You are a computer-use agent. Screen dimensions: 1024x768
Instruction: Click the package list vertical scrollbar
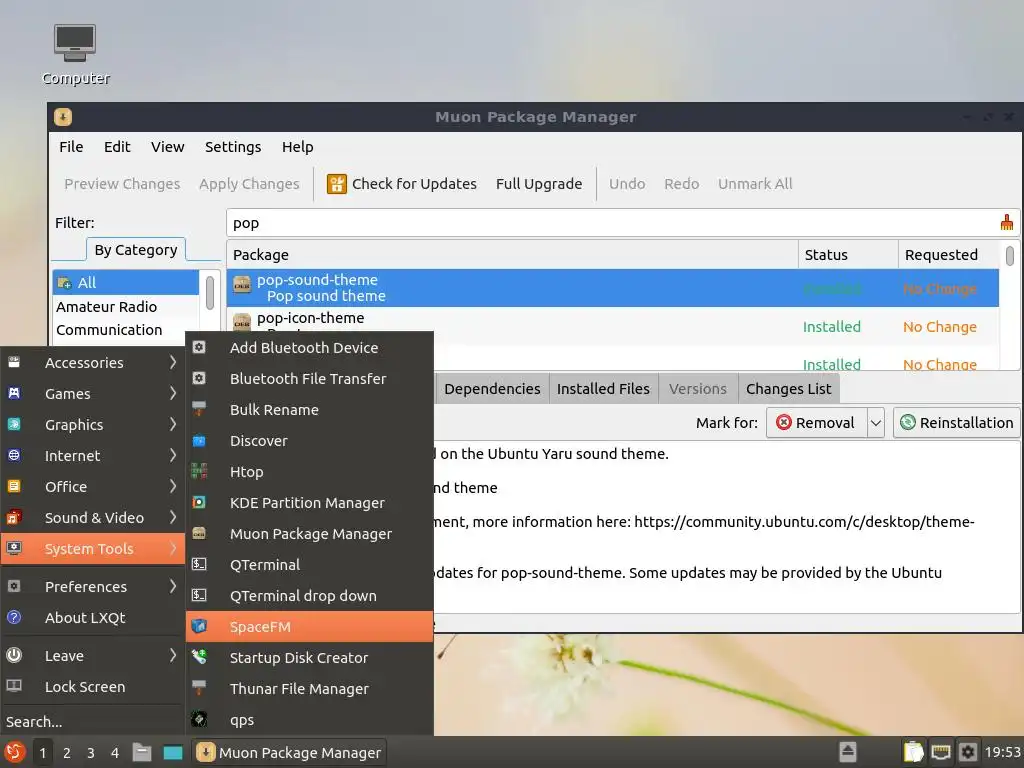point(1010,255)
